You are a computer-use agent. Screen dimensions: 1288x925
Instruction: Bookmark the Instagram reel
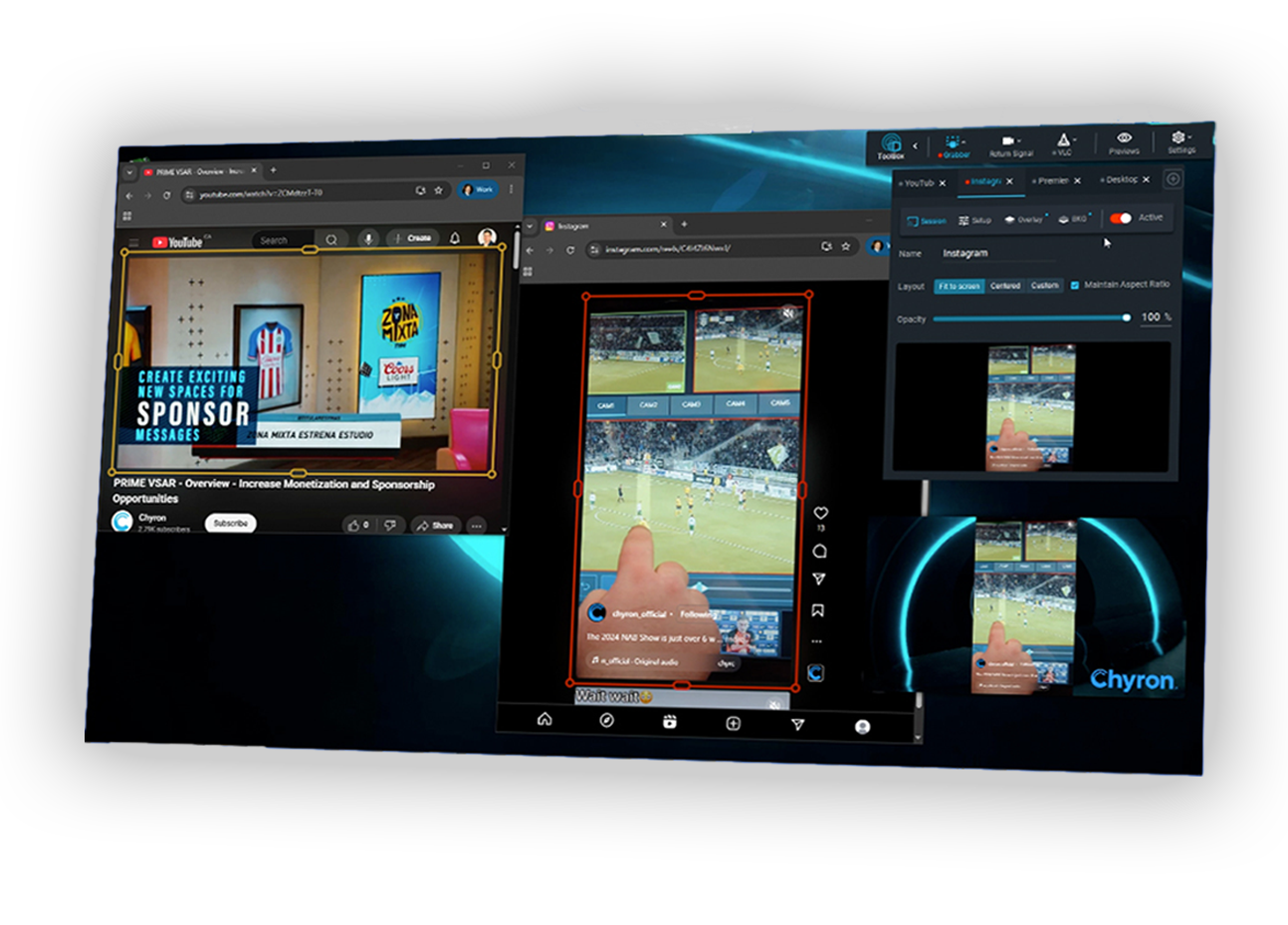click(x=818, y=610)
